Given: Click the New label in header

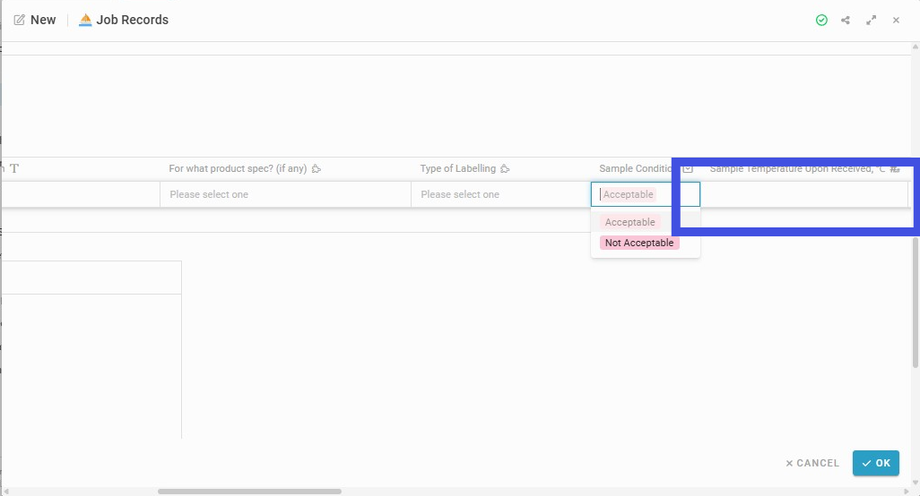Looking at the screenshot, I should pos(43,20).
